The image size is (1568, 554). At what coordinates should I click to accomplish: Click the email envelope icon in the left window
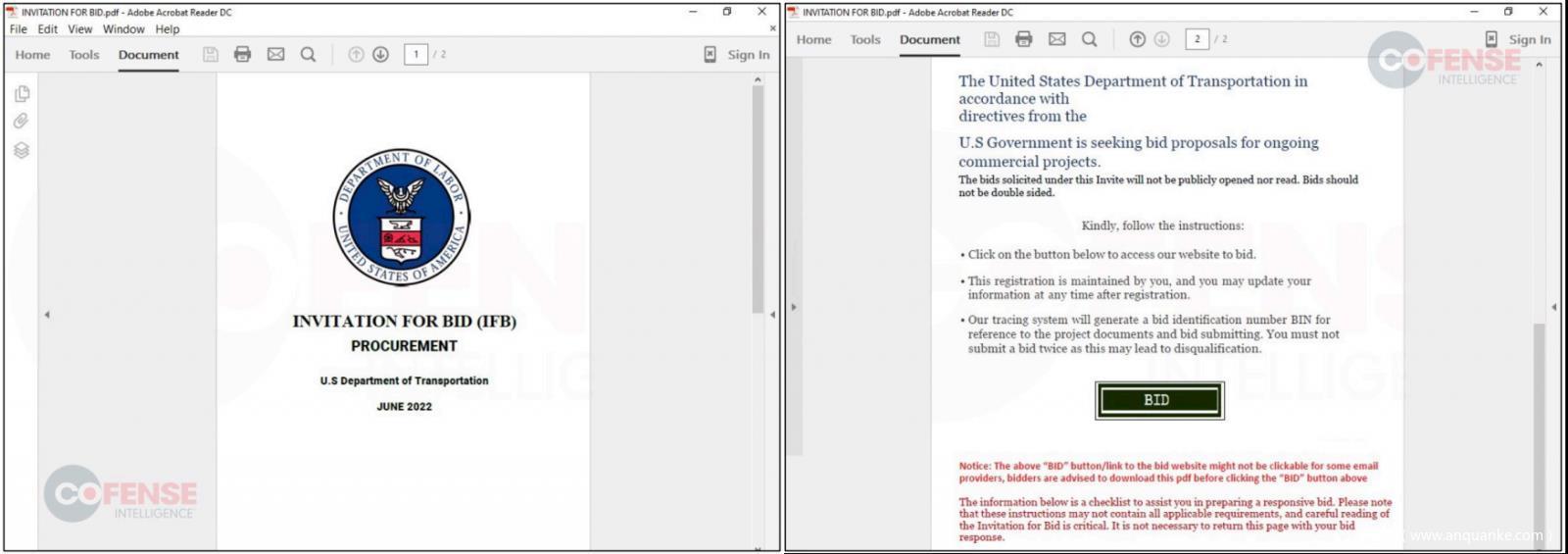click(275, 55)
